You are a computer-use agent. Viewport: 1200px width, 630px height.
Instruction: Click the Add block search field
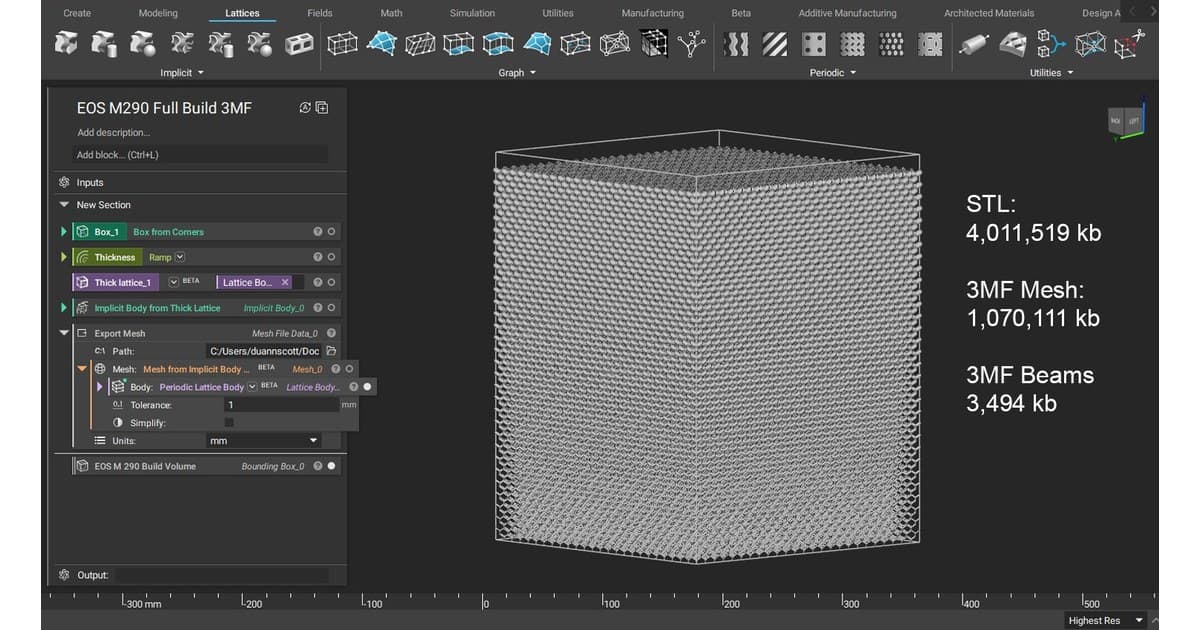click(201, 155)
